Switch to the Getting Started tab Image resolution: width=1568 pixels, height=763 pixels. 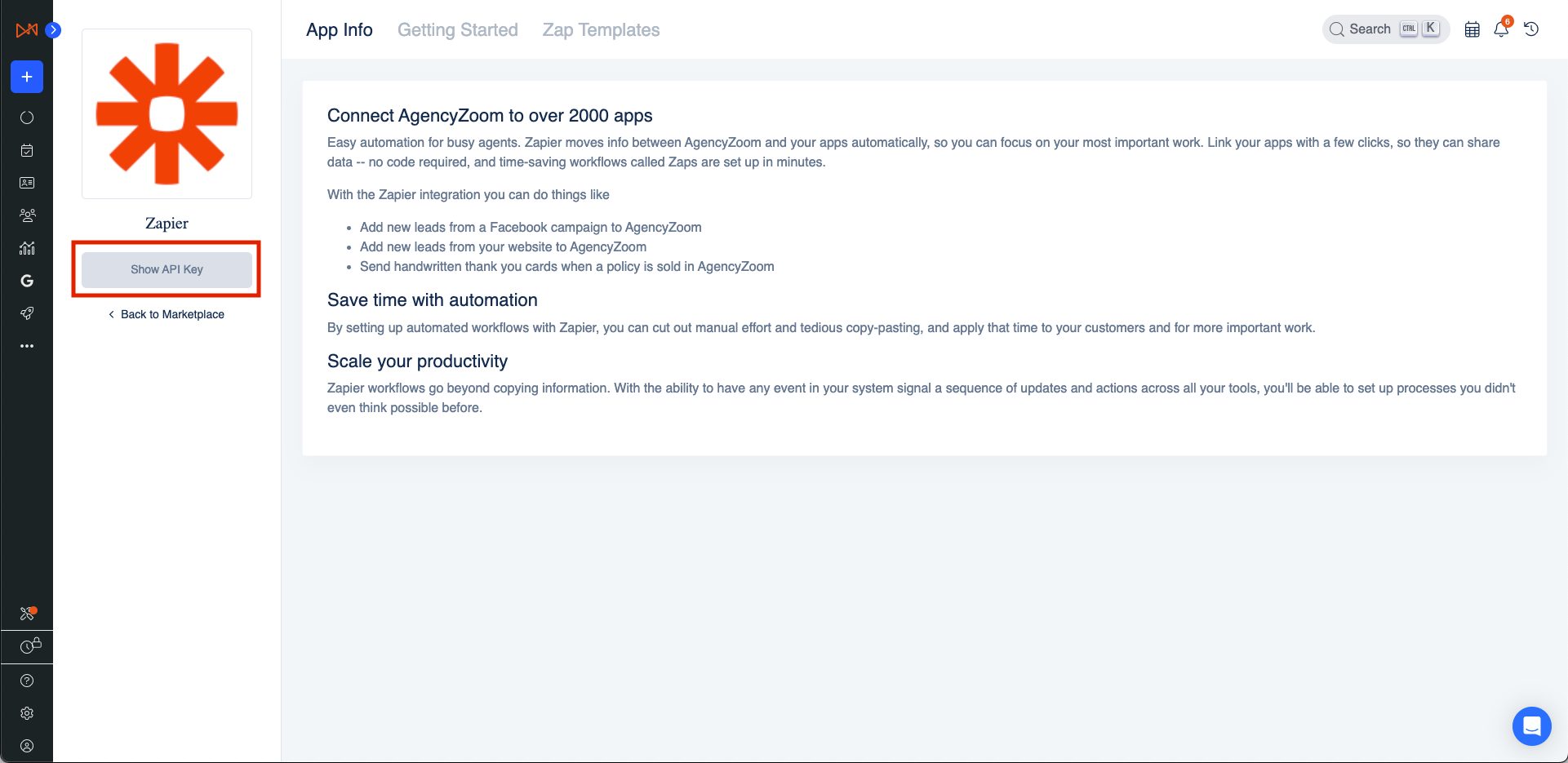pos(457,30)
